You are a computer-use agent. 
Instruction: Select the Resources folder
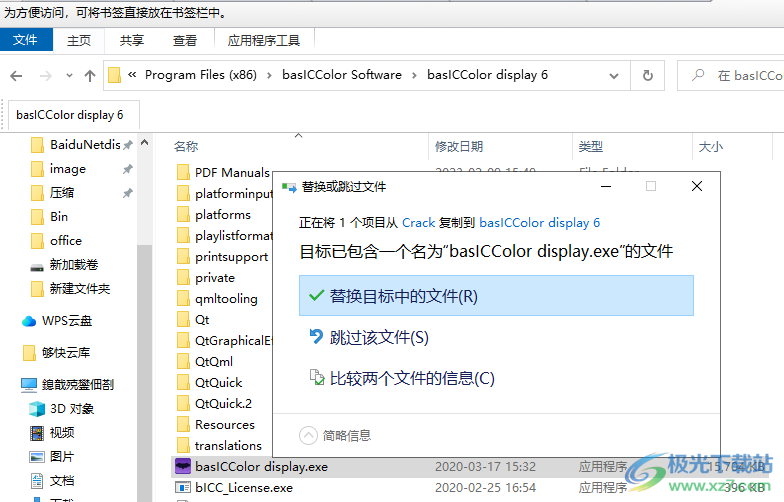tap(224, 425)
